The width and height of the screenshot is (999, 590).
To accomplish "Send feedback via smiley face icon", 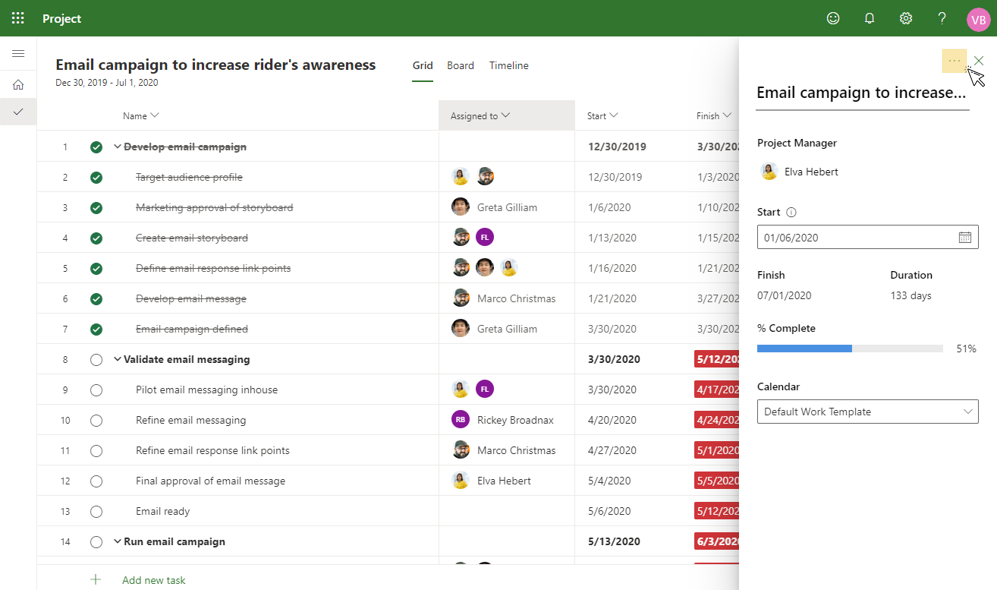I will [x=833, y=18].
